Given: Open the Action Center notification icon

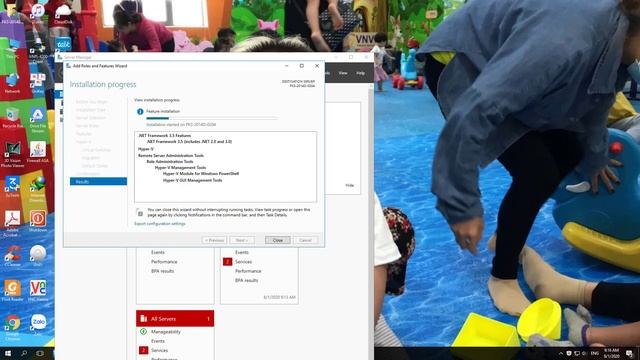Looking at the screenshot, I should point(630,353).
